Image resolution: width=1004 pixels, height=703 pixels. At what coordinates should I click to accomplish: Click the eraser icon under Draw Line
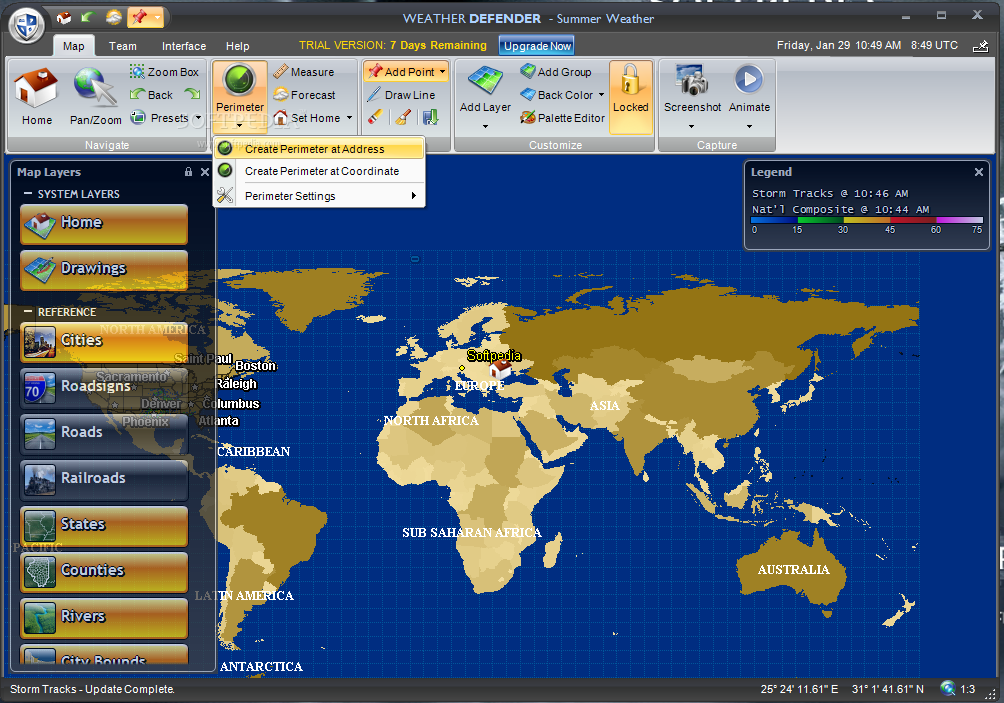(x=375, y=117)
